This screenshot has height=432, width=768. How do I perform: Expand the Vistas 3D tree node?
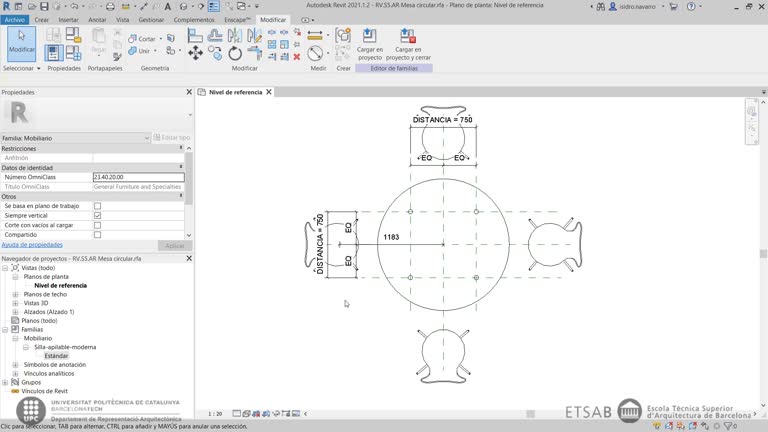(15, 303)
